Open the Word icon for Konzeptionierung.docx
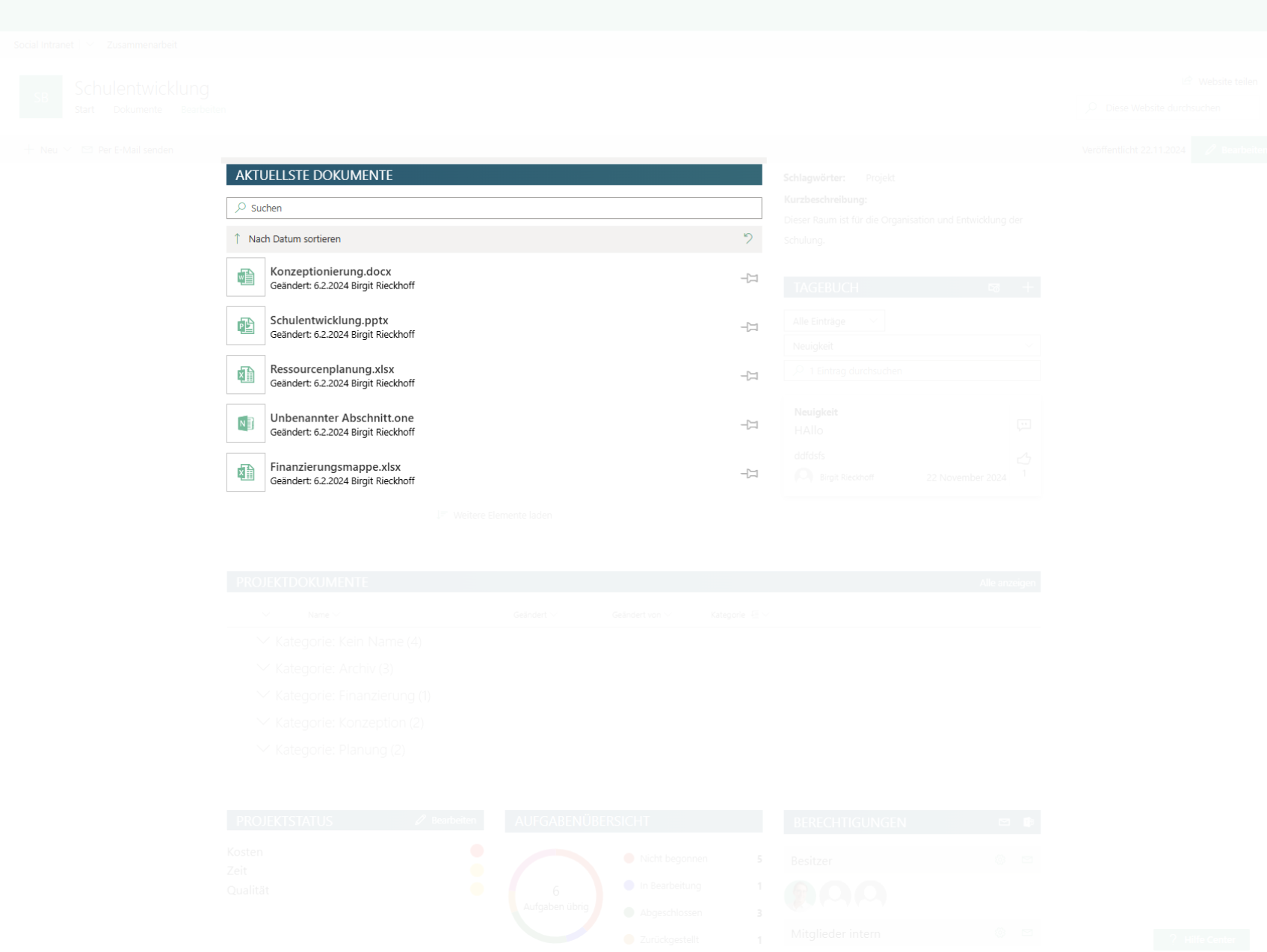 pos(246,277)
